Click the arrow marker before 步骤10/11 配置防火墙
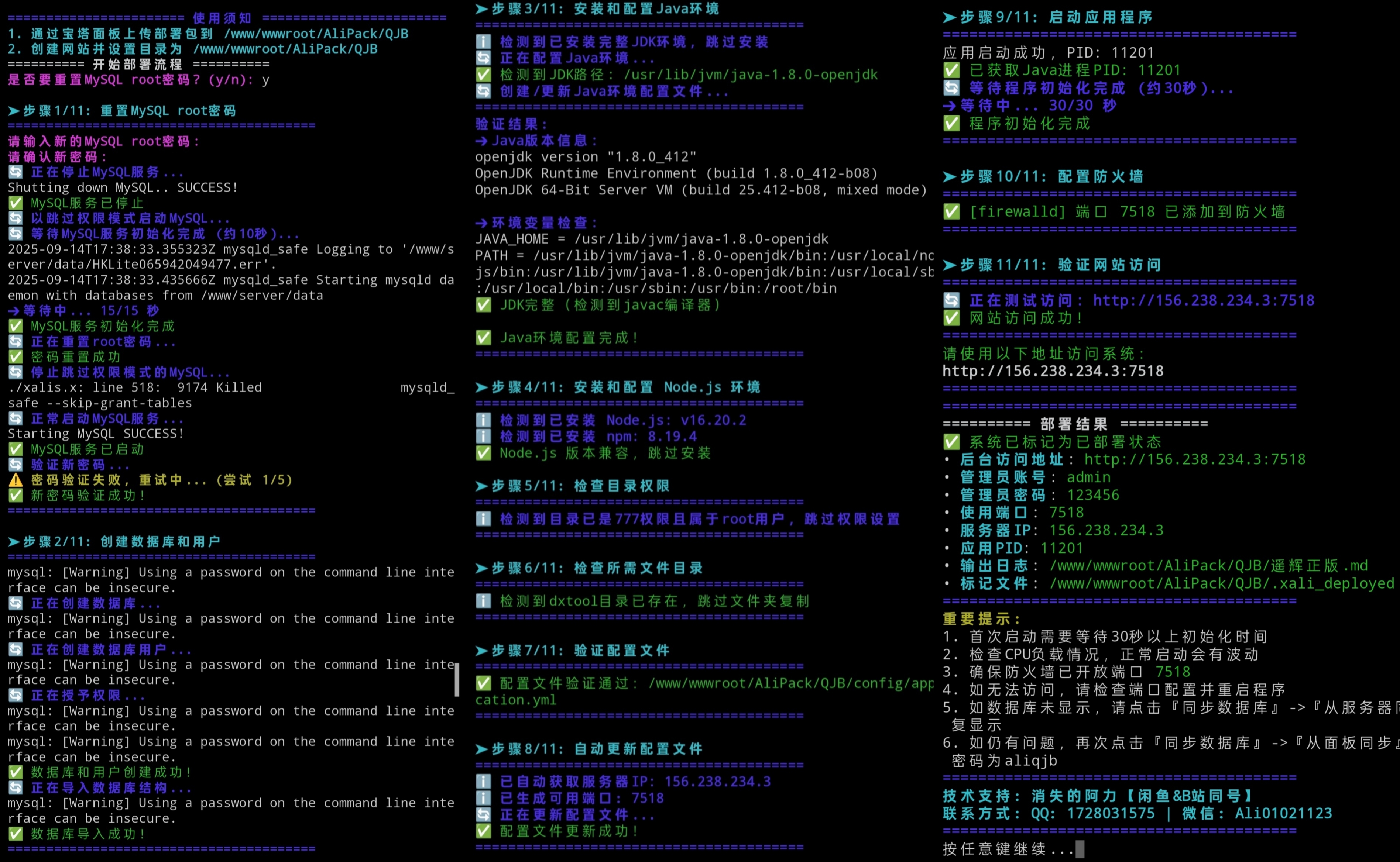The width and height of the screenshot is (1400, 862). [950, 177]
